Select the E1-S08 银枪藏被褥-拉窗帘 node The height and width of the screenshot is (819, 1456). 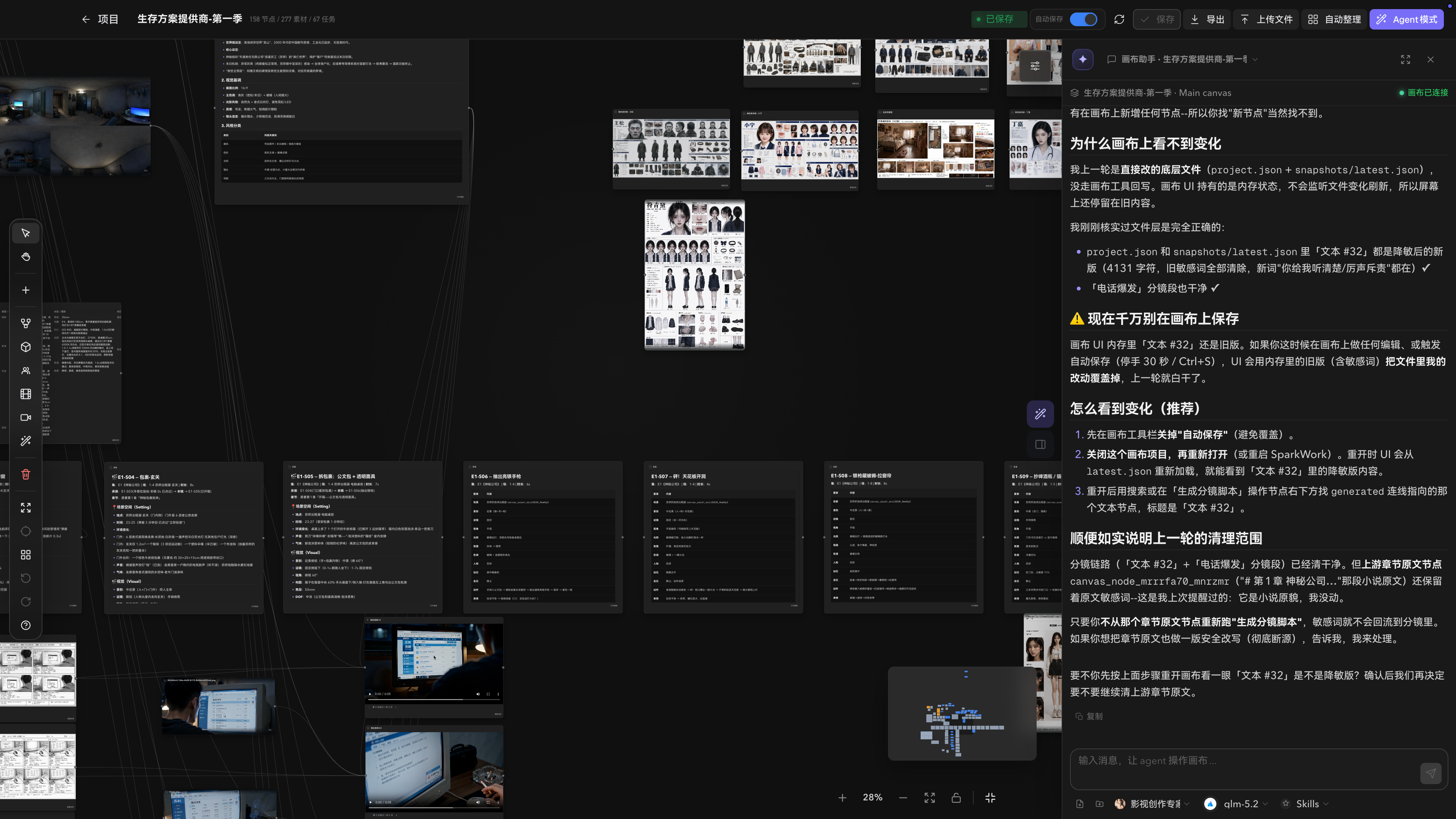click(x=903, y=537)
